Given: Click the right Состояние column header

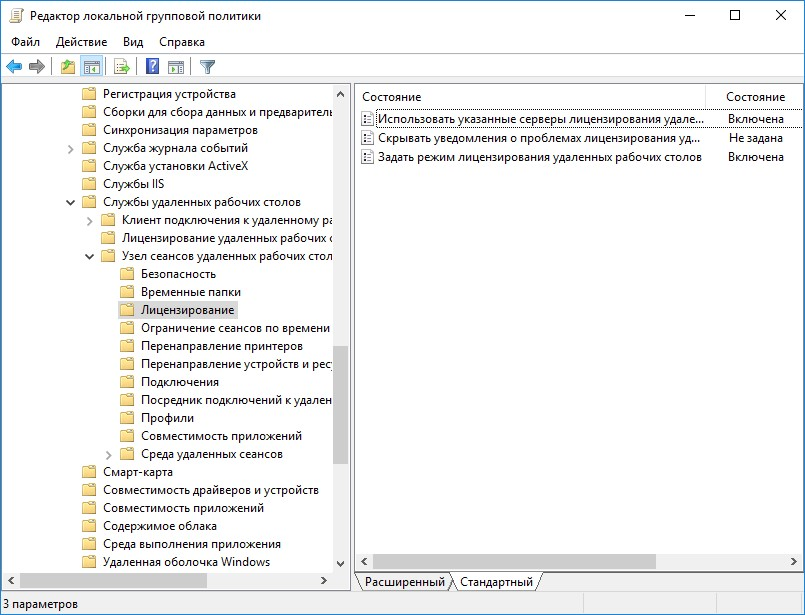Looking at the screenshot, I should [x=755, y=97].
